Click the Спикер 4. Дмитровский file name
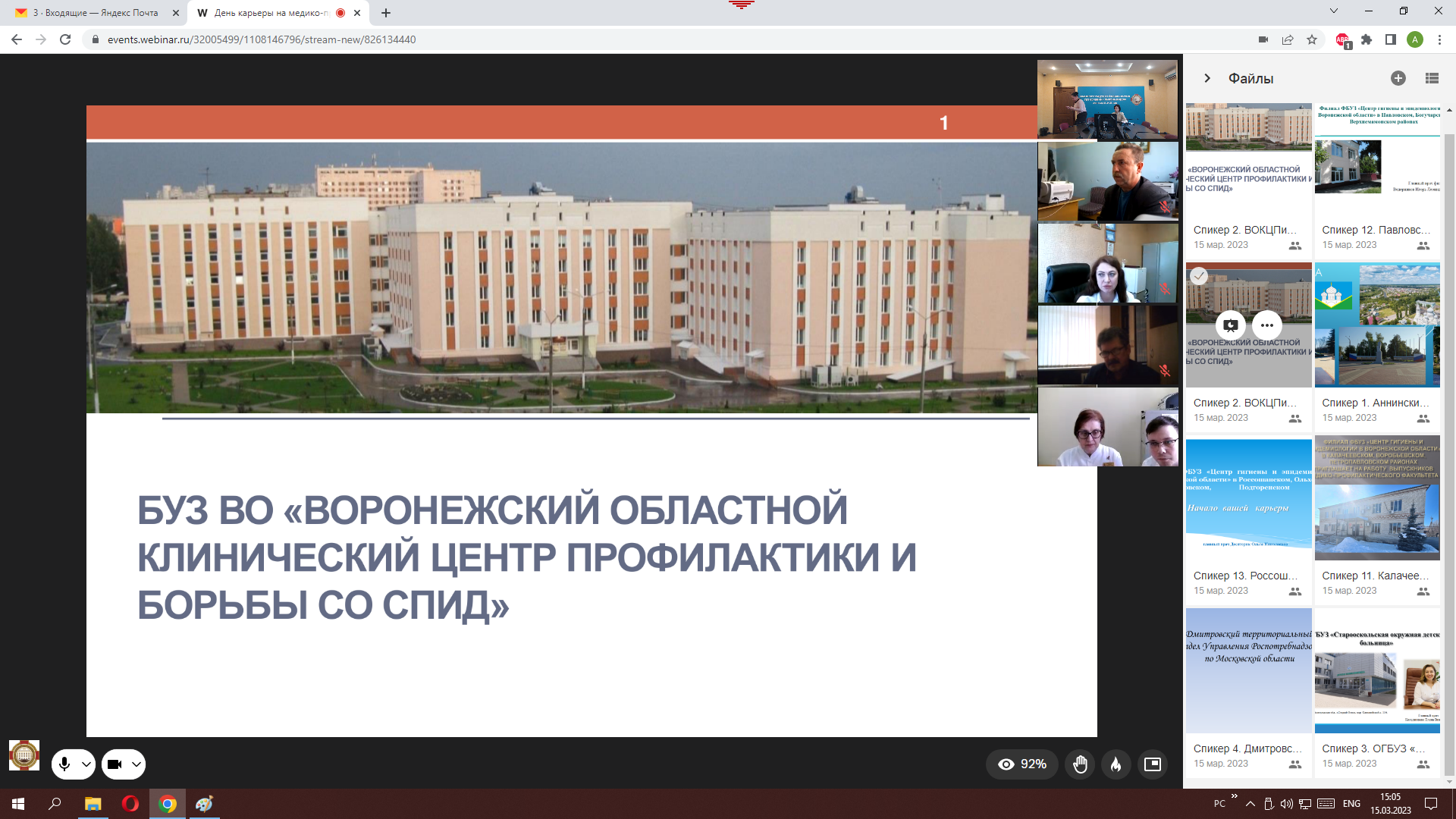Image resolution: width=1456 pixels, height=819 pixels. coord(1247,748)
